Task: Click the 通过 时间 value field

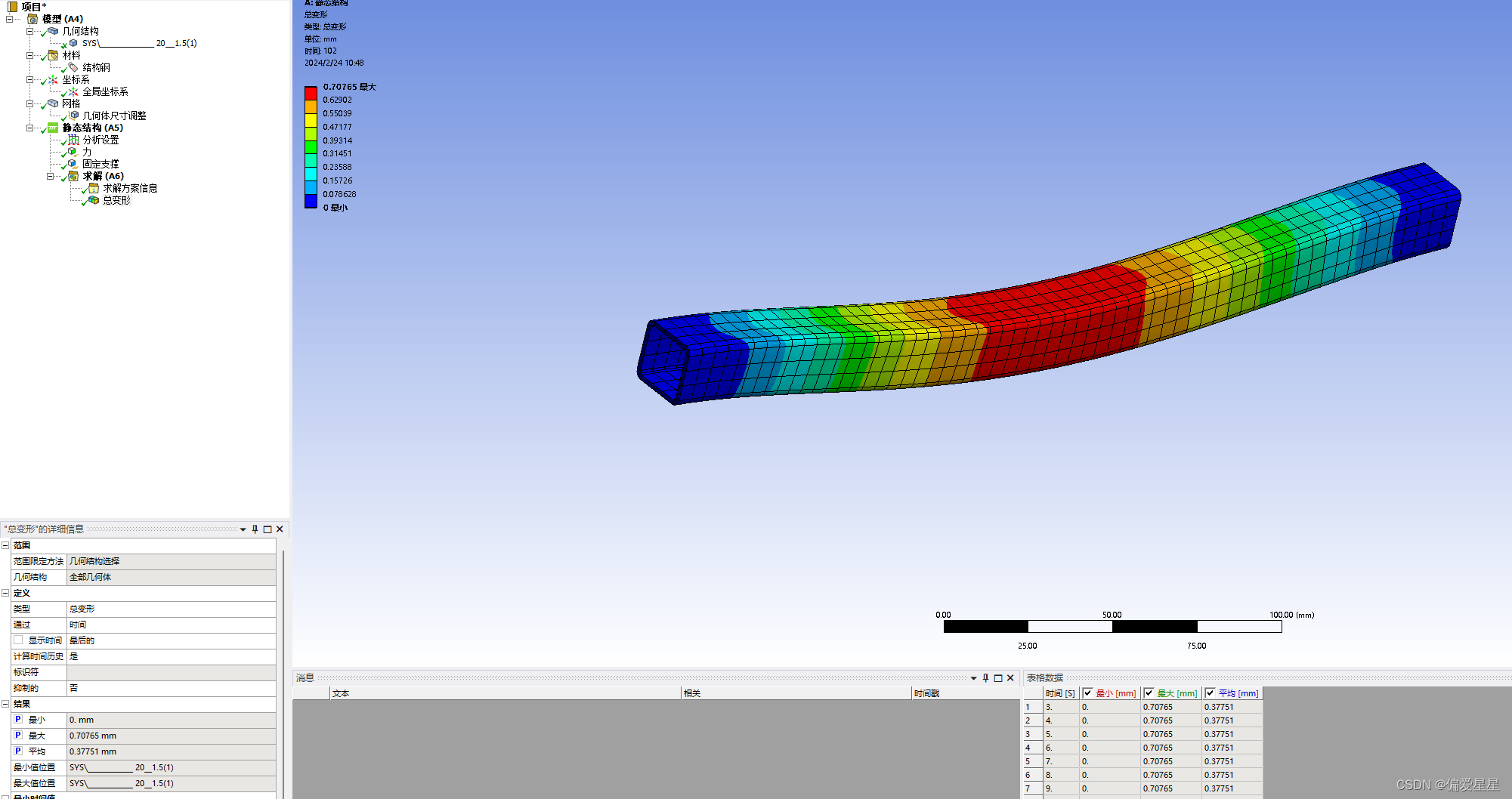Action: [x=171, y=625]
